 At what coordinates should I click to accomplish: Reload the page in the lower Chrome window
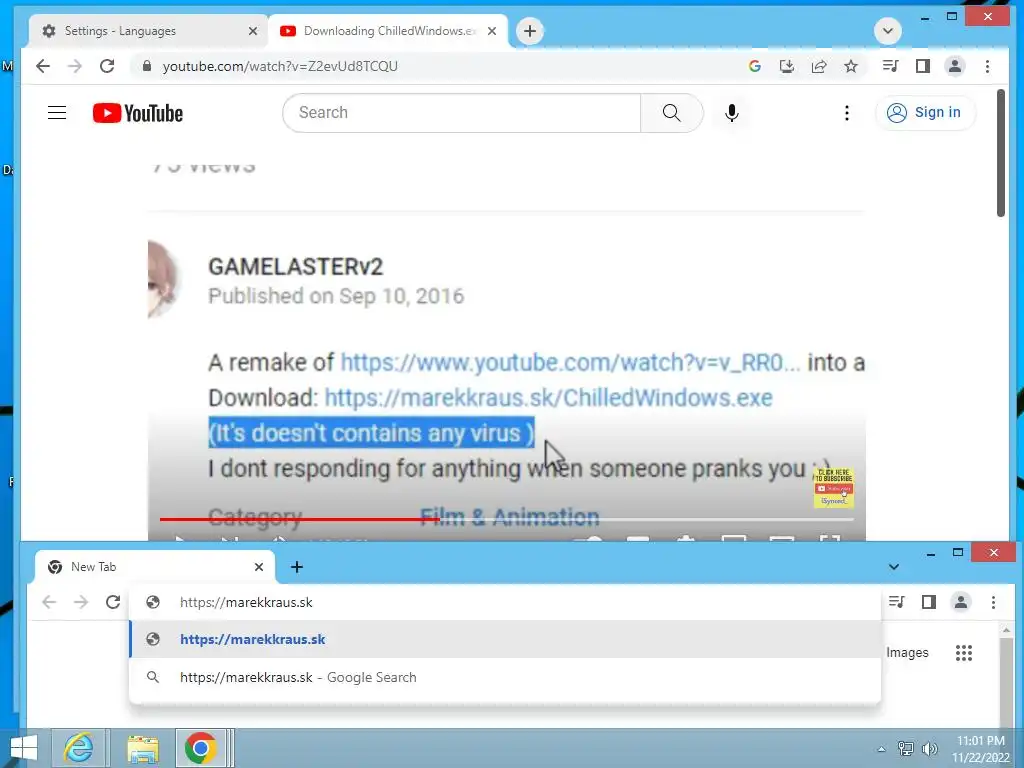[x=113, y=602]
